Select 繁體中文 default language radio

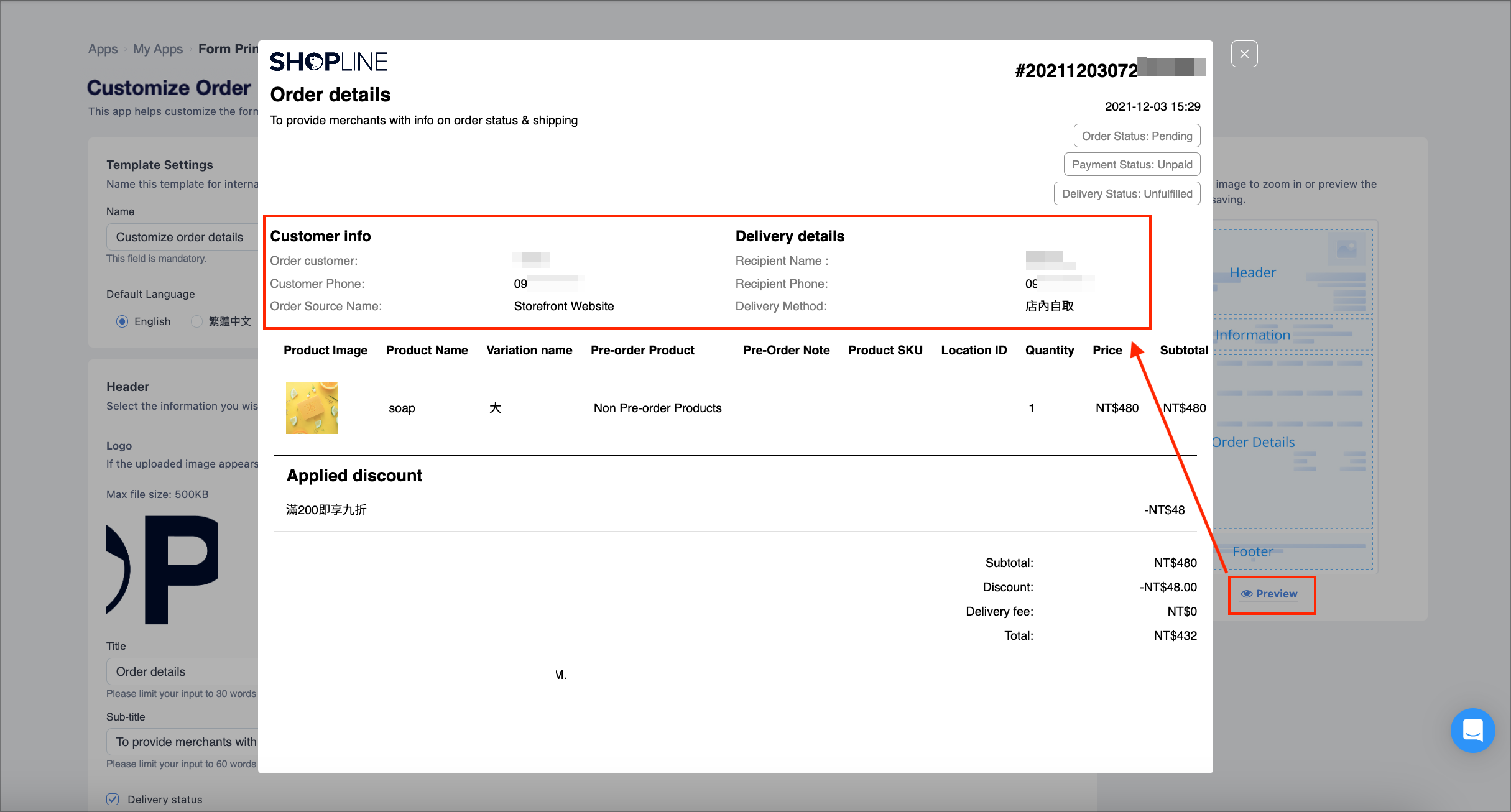coord(196,321)
